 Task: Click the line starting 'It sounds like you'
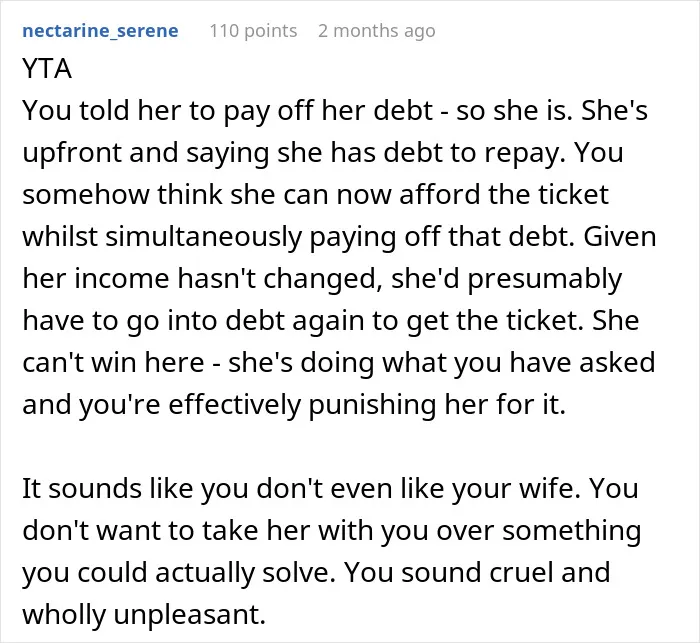pos(330,488)
